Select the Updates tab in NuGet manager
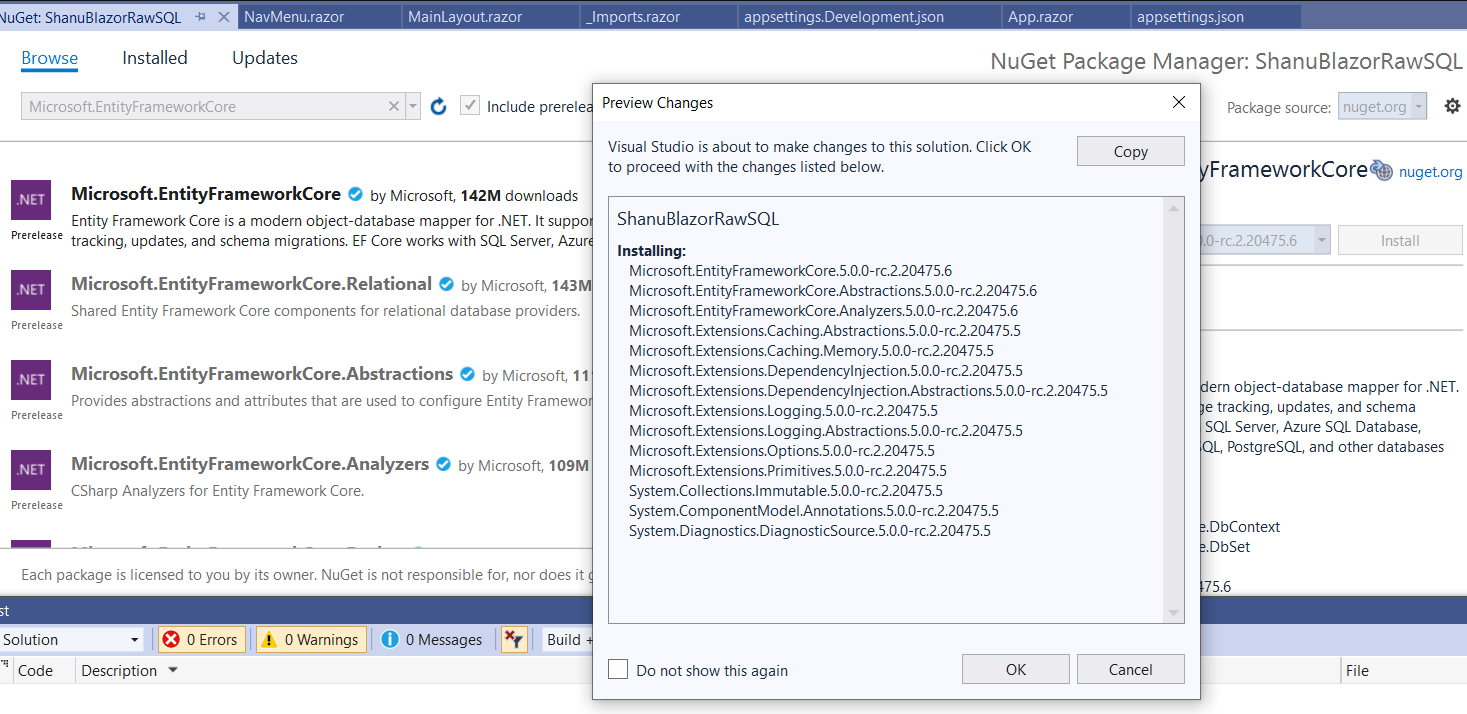This screenshot has width=1467, height=714. click(x=265, y=58)
